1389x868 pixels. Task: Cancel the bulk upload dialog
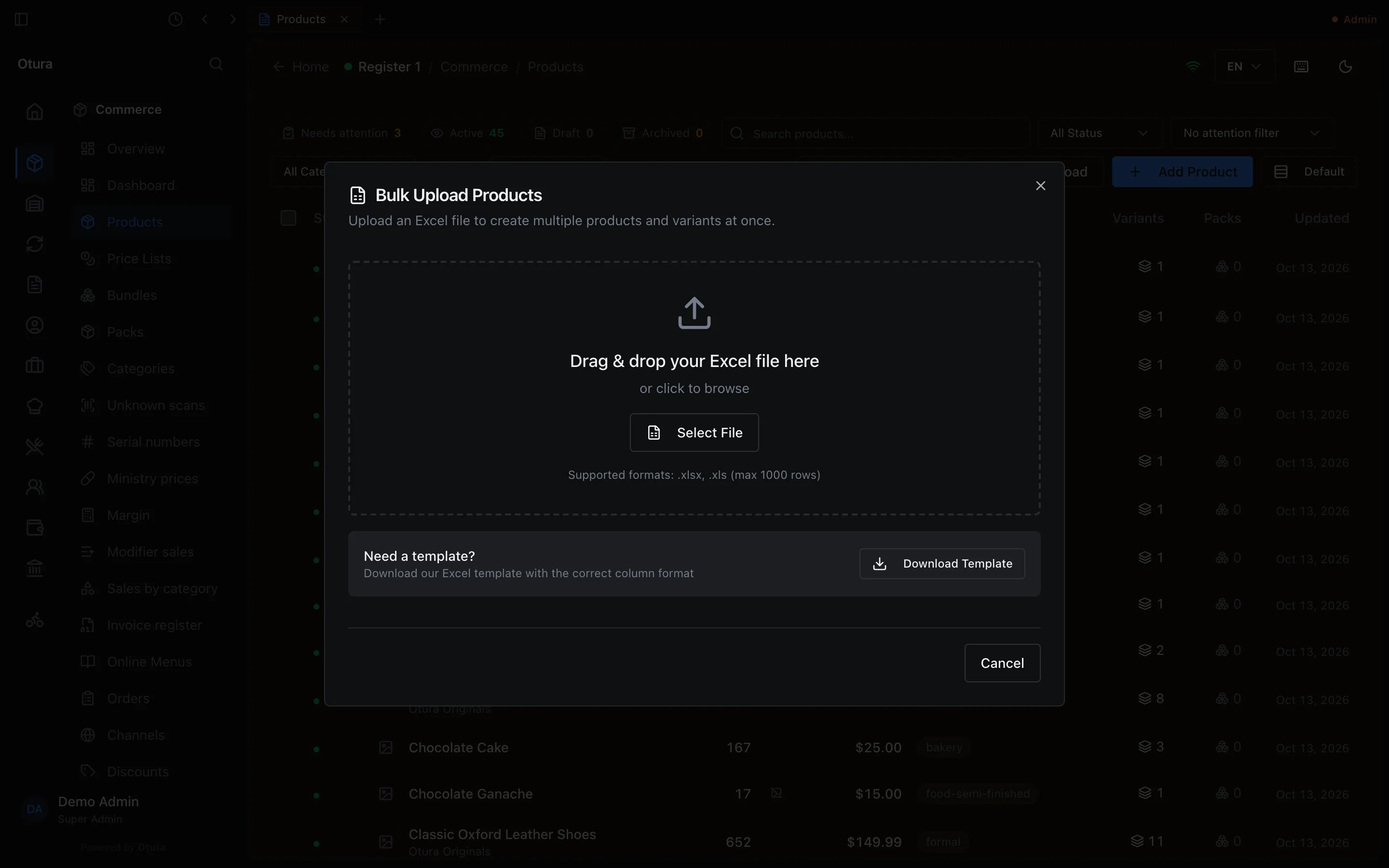[x=1002, y=663]
